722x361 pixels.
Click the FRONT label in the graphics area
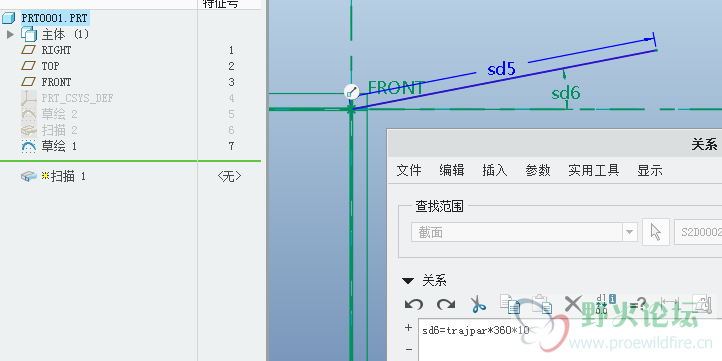396,88
